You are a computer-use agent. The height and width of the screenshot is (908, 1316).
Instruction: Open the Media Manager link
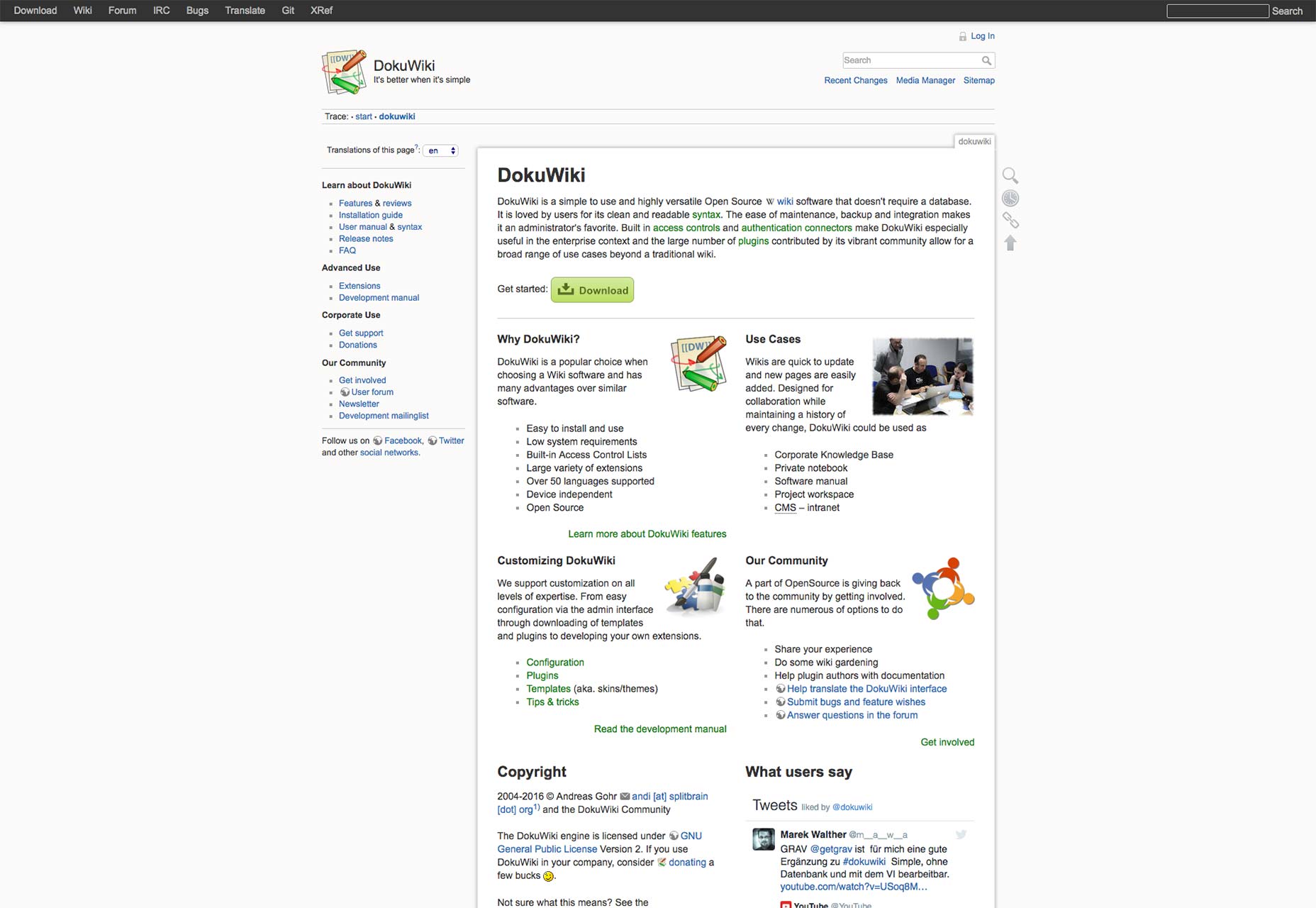925,80
